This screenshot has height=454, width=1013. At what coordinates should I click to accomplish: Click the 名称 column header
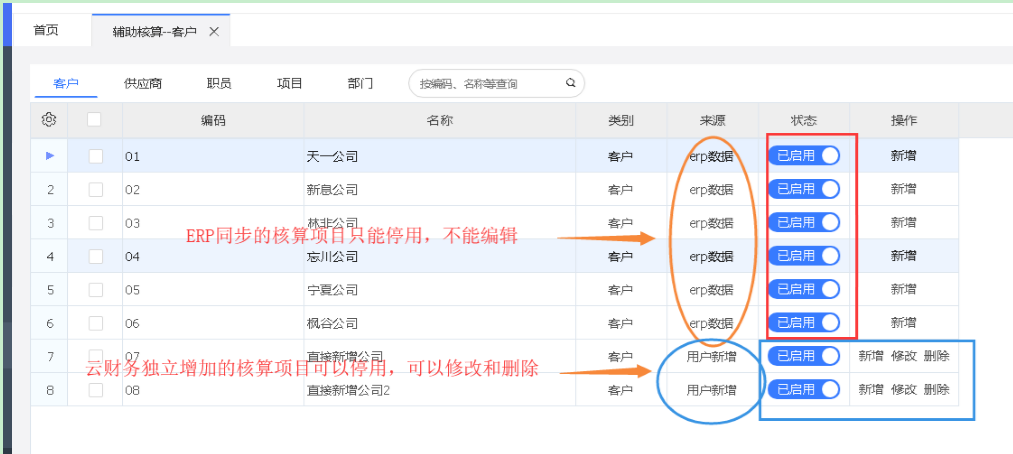click(x=439, y=120)
